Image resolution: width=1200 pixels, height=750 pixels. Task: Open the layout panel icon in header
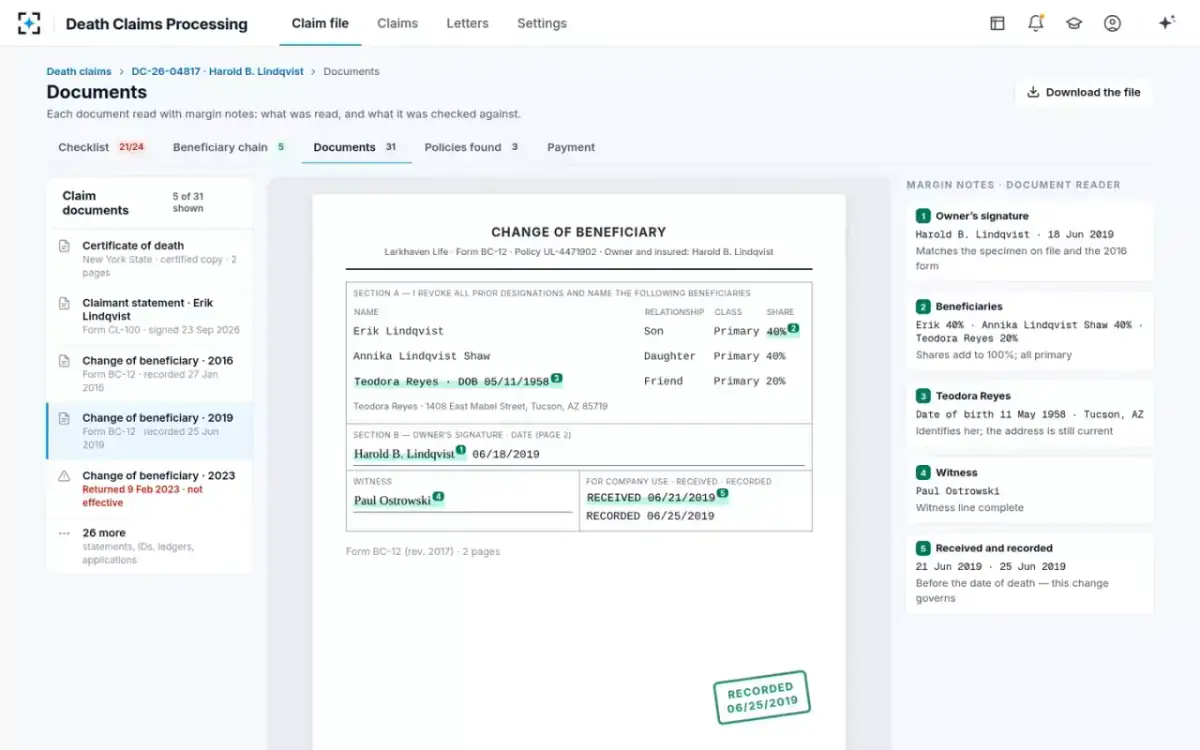pyautogui.click(x=997, y=23)
